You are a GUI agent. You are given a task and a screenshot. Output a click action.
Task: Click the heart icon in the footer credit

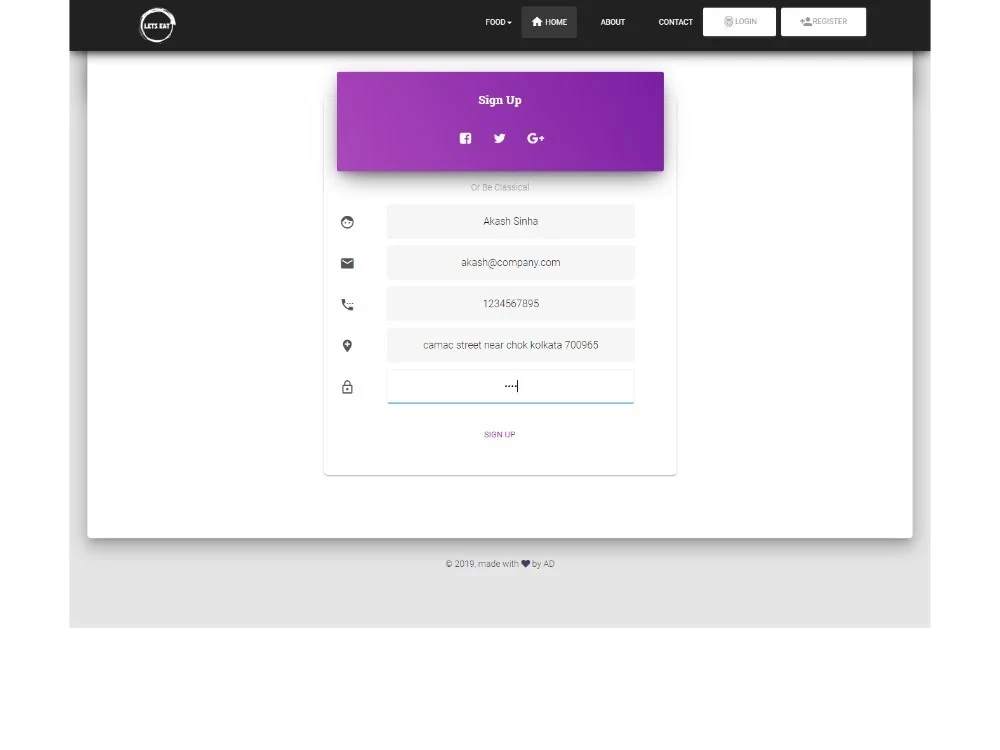(x=526, y=563)
